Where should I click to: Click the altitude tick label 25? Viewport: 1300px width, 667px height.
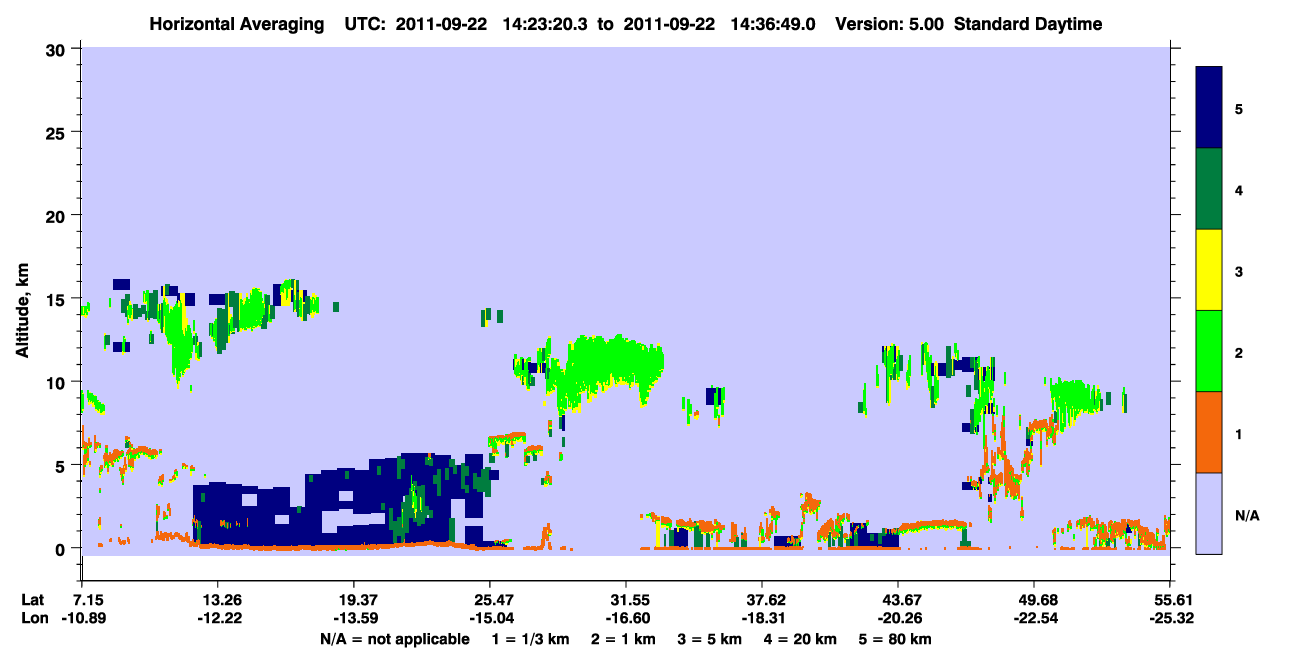(x=58, y=132)
